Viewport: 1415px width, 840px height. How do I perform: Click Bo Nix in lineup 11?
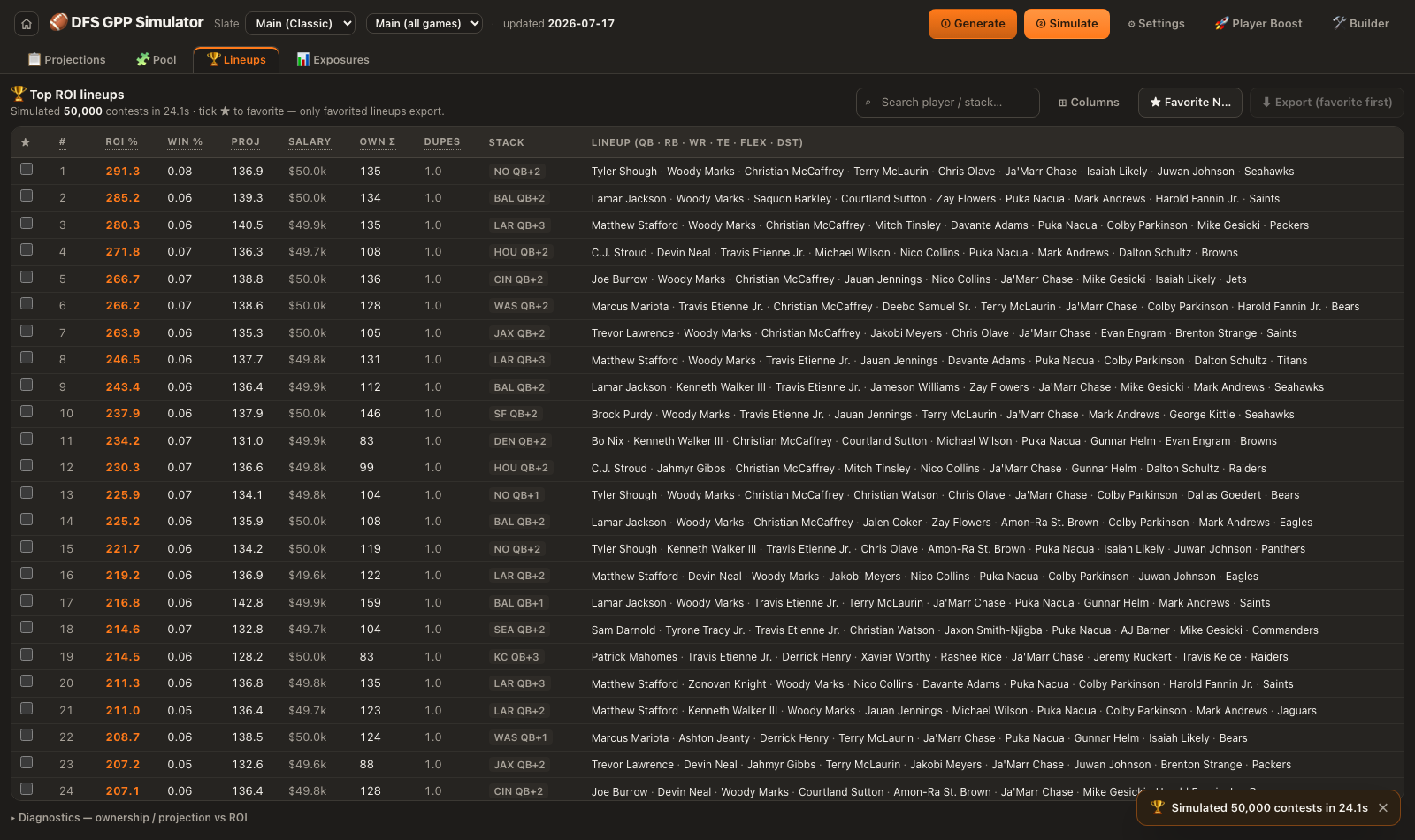(x=608, y=441)
